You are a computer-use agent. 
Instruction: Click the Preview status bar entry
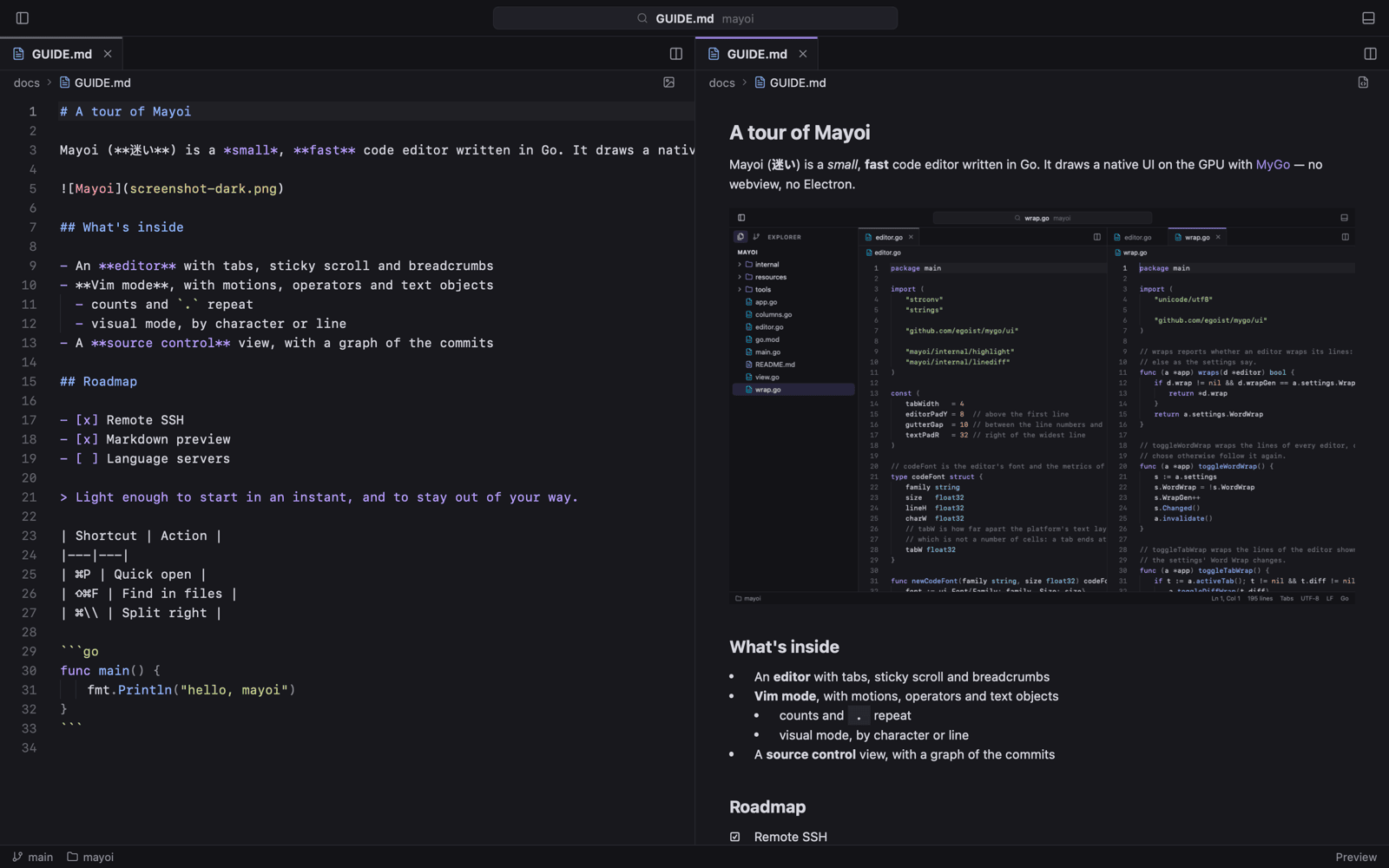pos(1356,857)
